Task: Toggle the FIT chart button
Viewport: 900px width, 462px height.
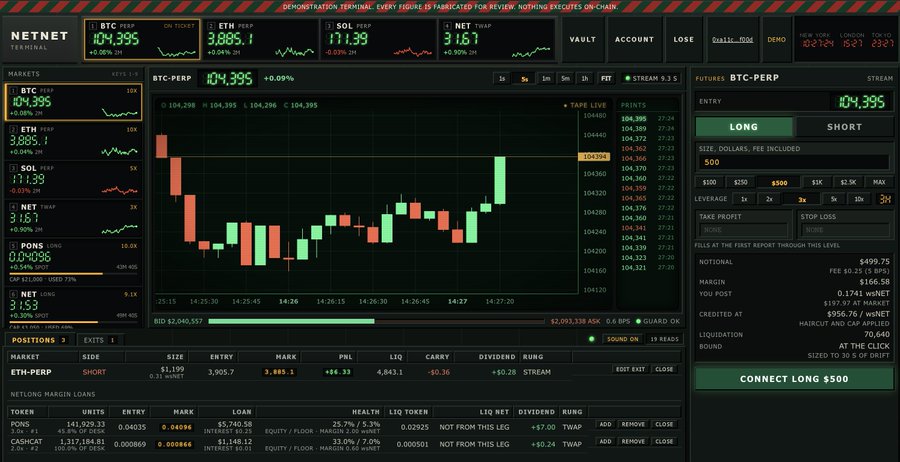Action: 606,79
